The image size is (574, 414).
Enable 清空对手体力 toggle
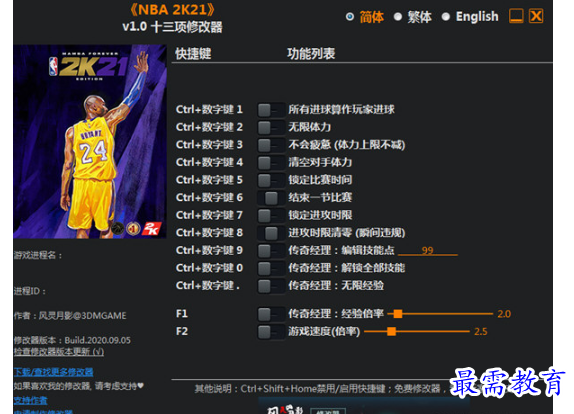(x=271, y=162)
